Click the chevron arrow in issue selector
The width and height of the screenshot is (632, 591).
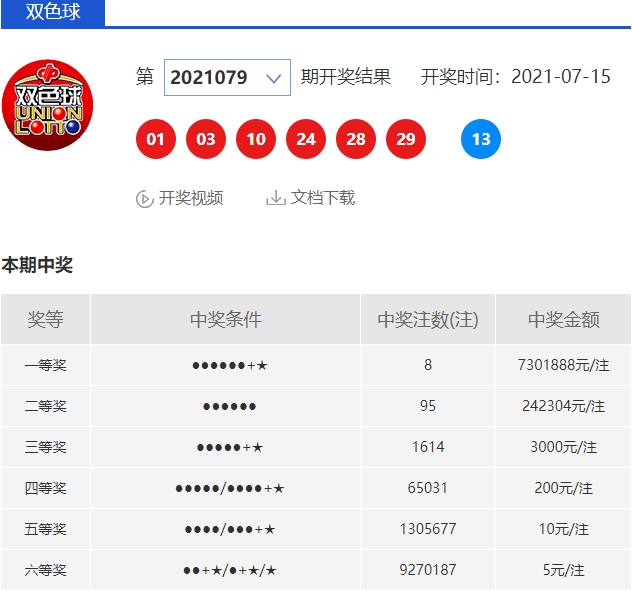pyautogui.click(x=274, y=78)
